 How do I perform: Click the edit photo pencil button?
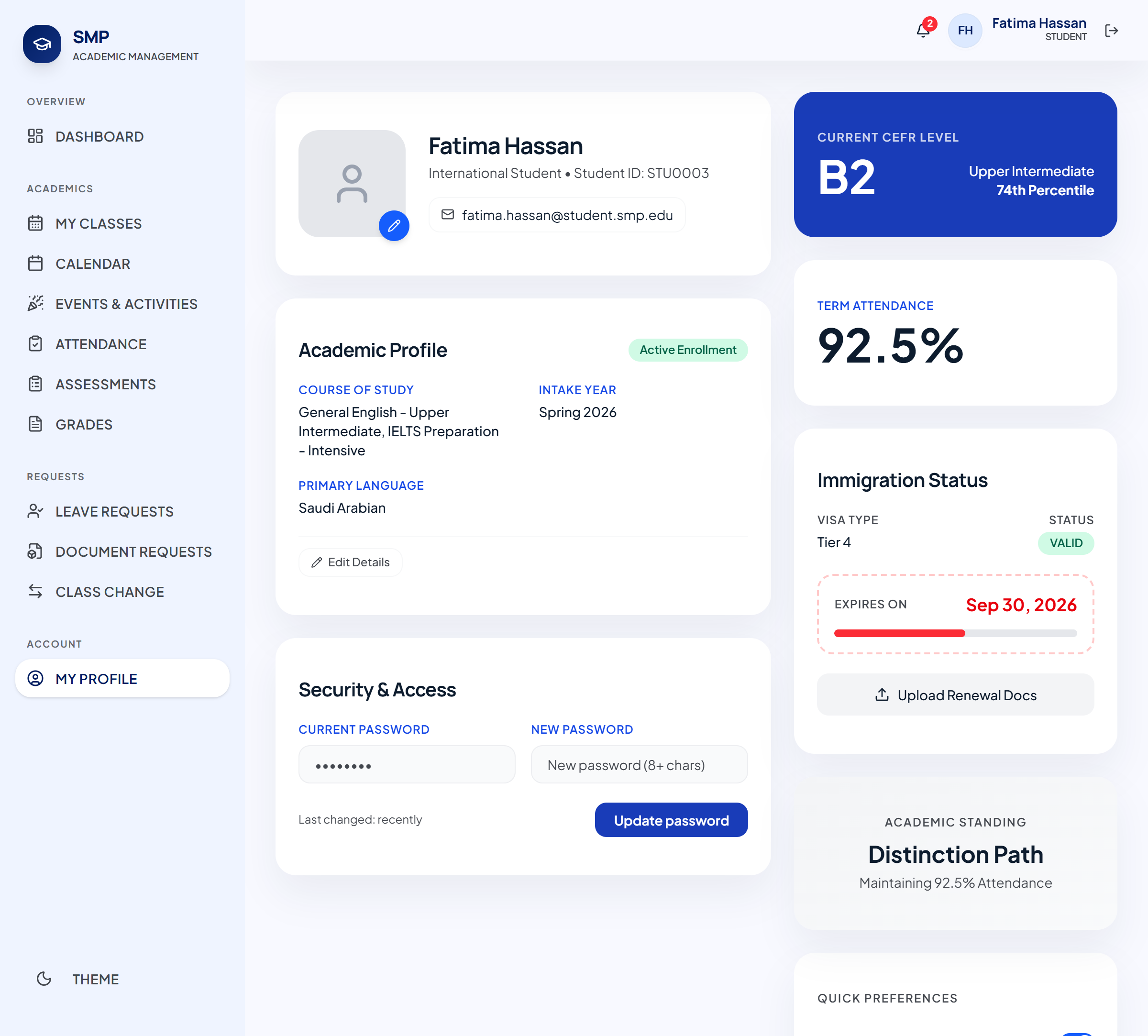[394, 226]
